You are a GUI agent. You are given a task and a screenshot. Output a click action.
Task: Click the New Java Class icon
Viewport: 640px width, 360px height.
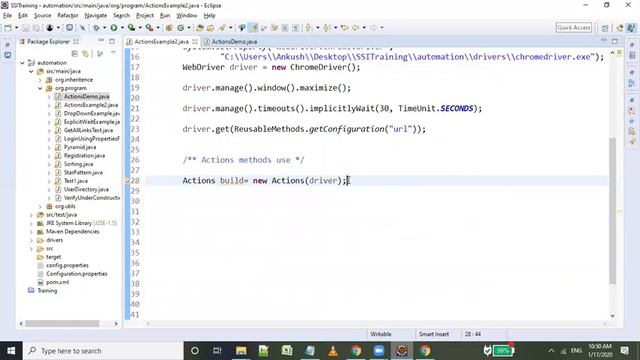tap(180, 28)
